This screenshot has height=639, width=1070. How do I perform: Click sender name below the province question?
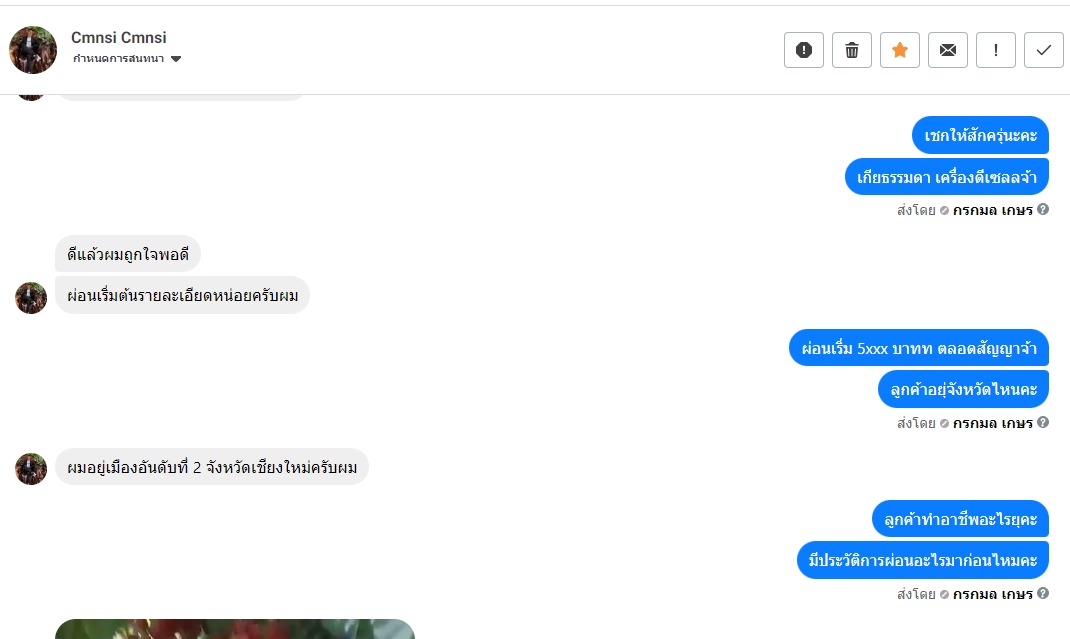(992, 423)
